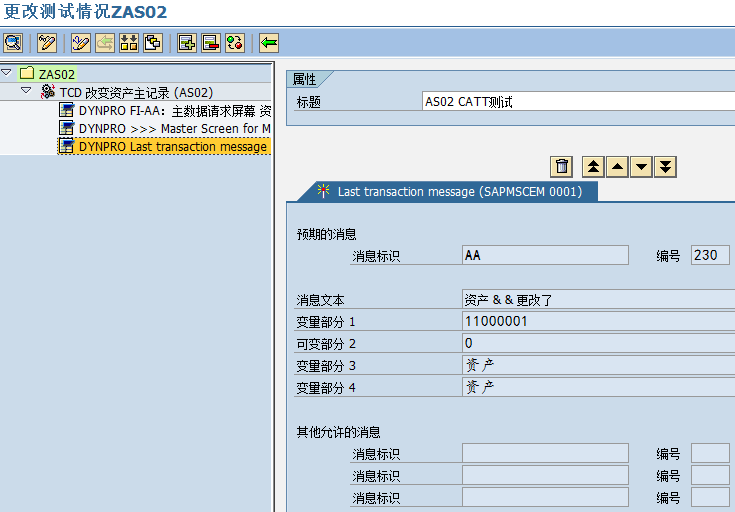
Task: Click the 变量部分 1 field with 11000001
Action: coord(598,321)
